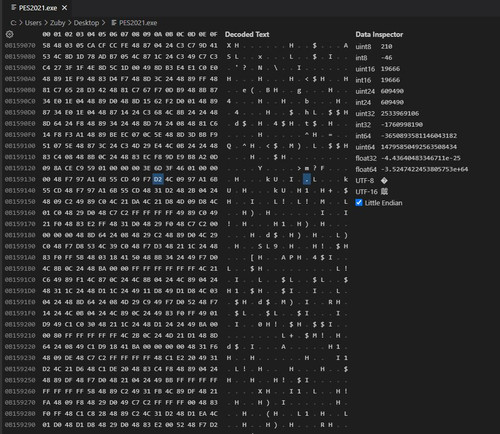This screenshot has height=434, width=500.
Task: Click the UTF-8 decoded character
Action: 384,180
